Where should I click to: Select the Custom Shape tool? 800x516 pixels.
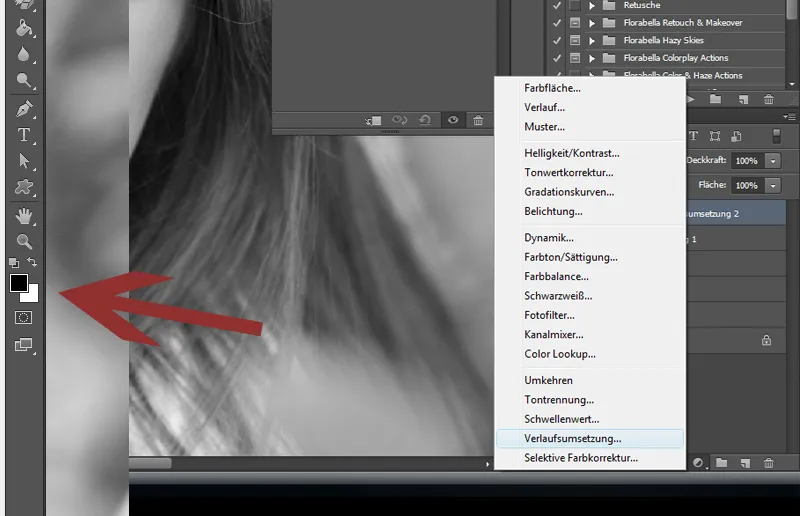coord(23,187)
